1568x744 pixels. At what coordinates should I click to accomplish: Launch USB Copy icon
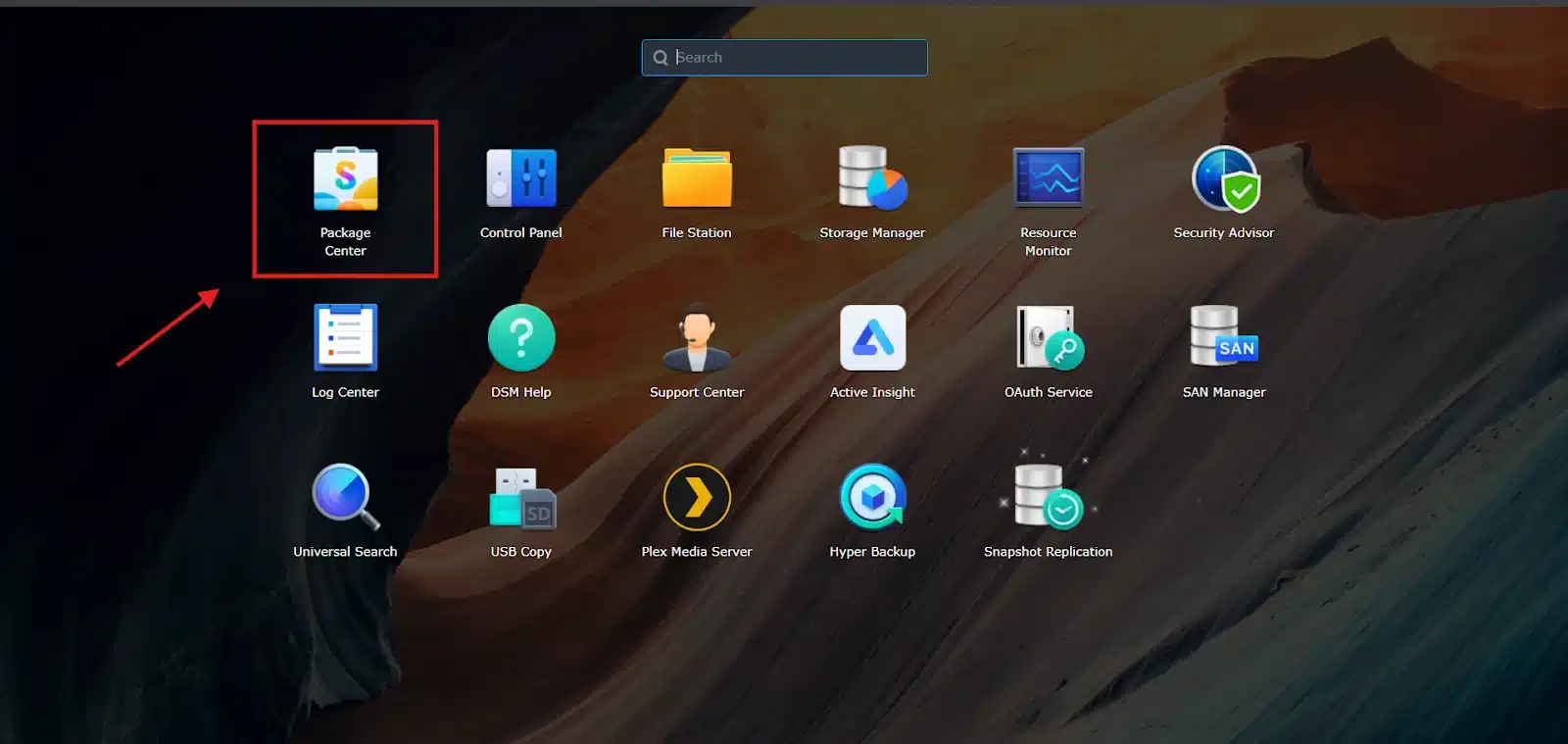(x=522, y=497)
